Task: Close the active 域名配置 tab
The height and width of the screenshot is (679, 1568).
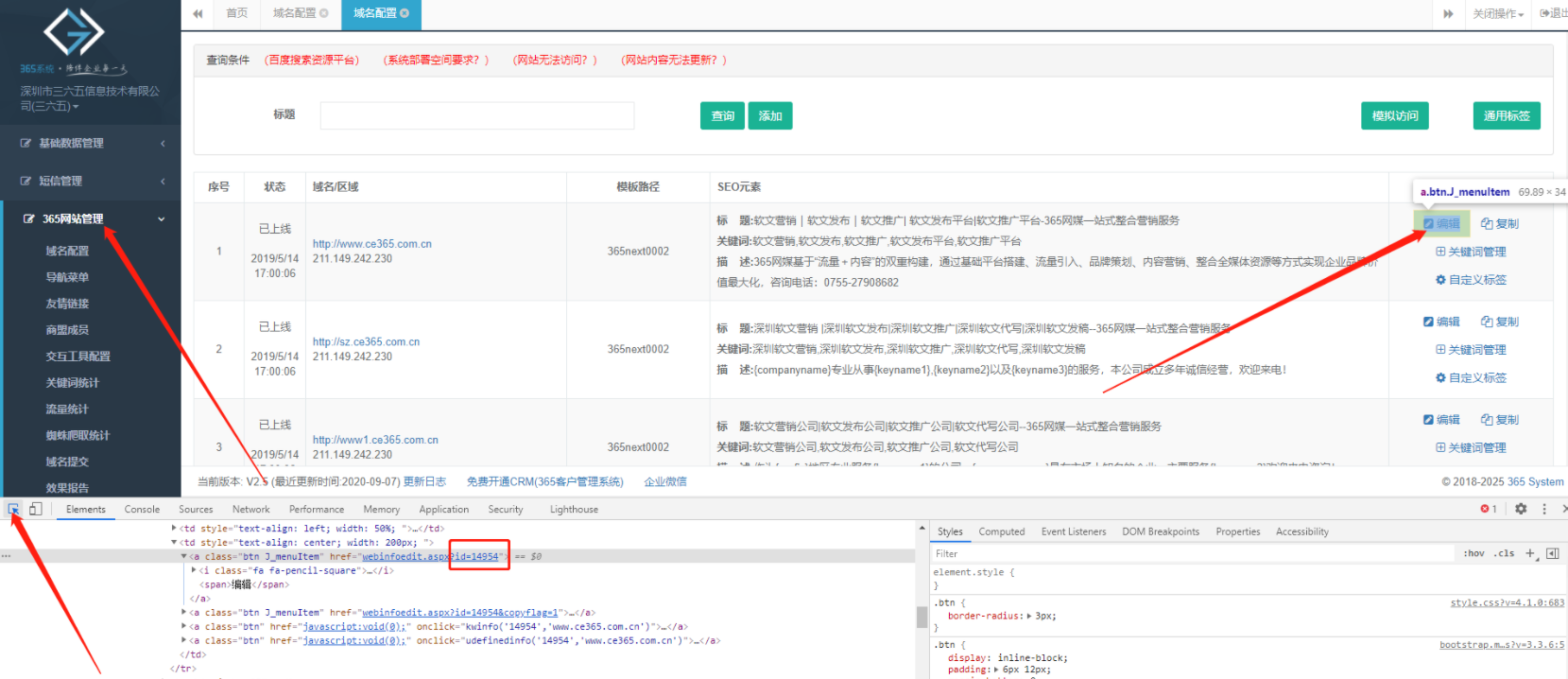Action: tap(405, 13)
